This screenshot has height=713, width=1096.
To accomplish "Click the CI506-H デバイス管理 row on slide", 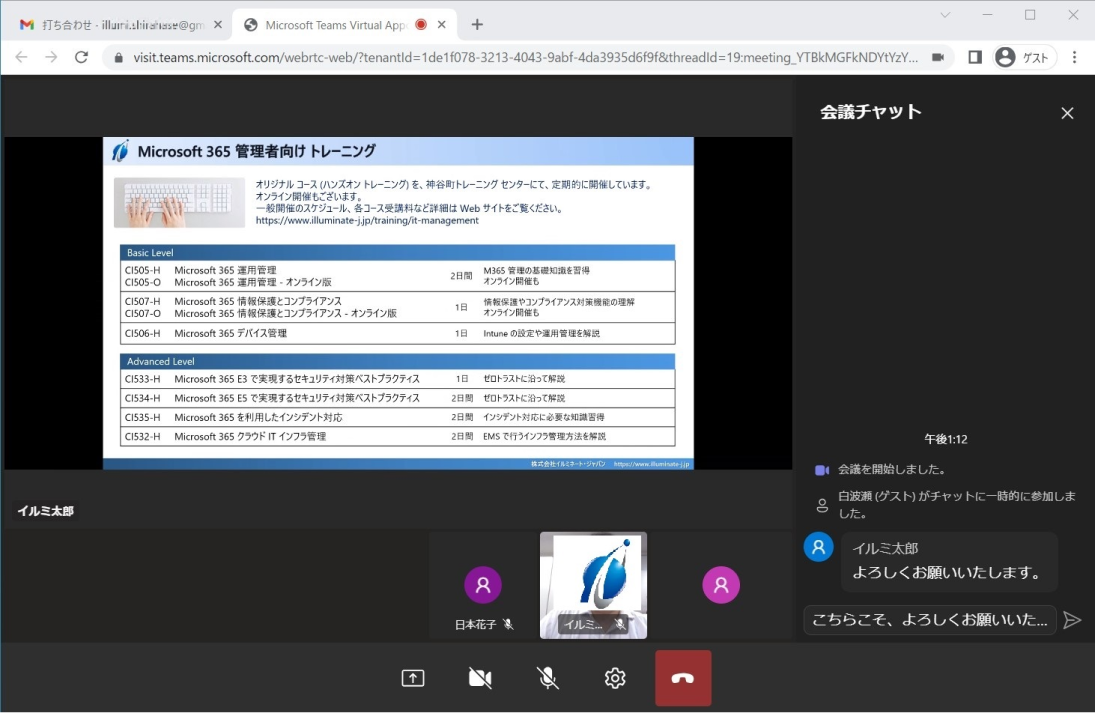I will [x=398, y=333].
